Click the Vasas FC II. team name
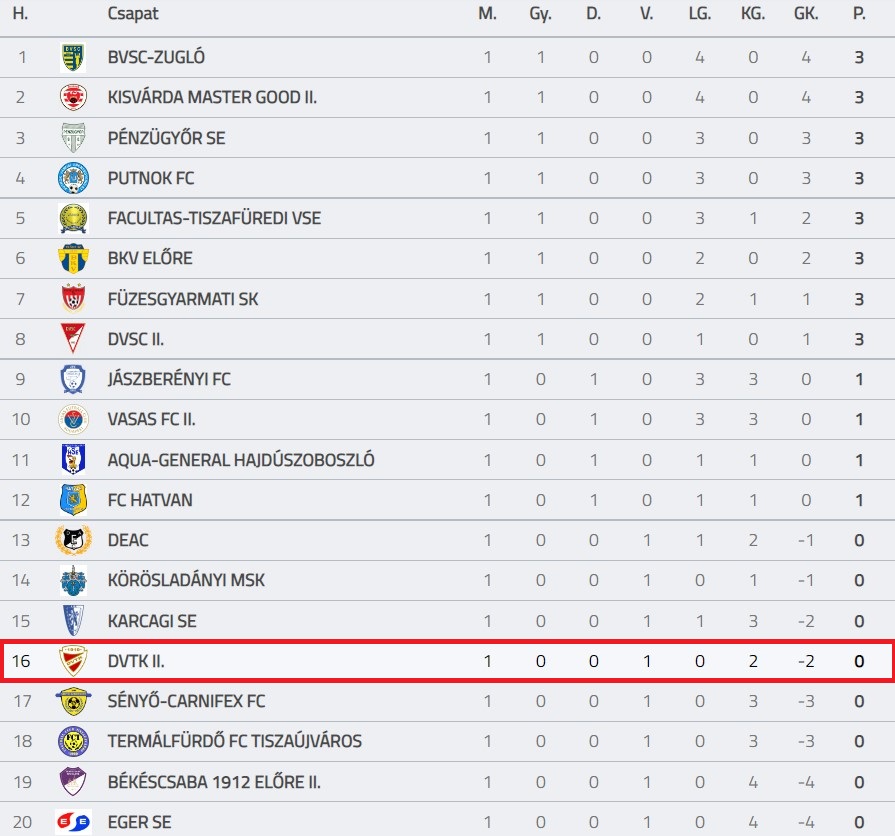Screen dimensions: 895x836 (x=152, y=419)
